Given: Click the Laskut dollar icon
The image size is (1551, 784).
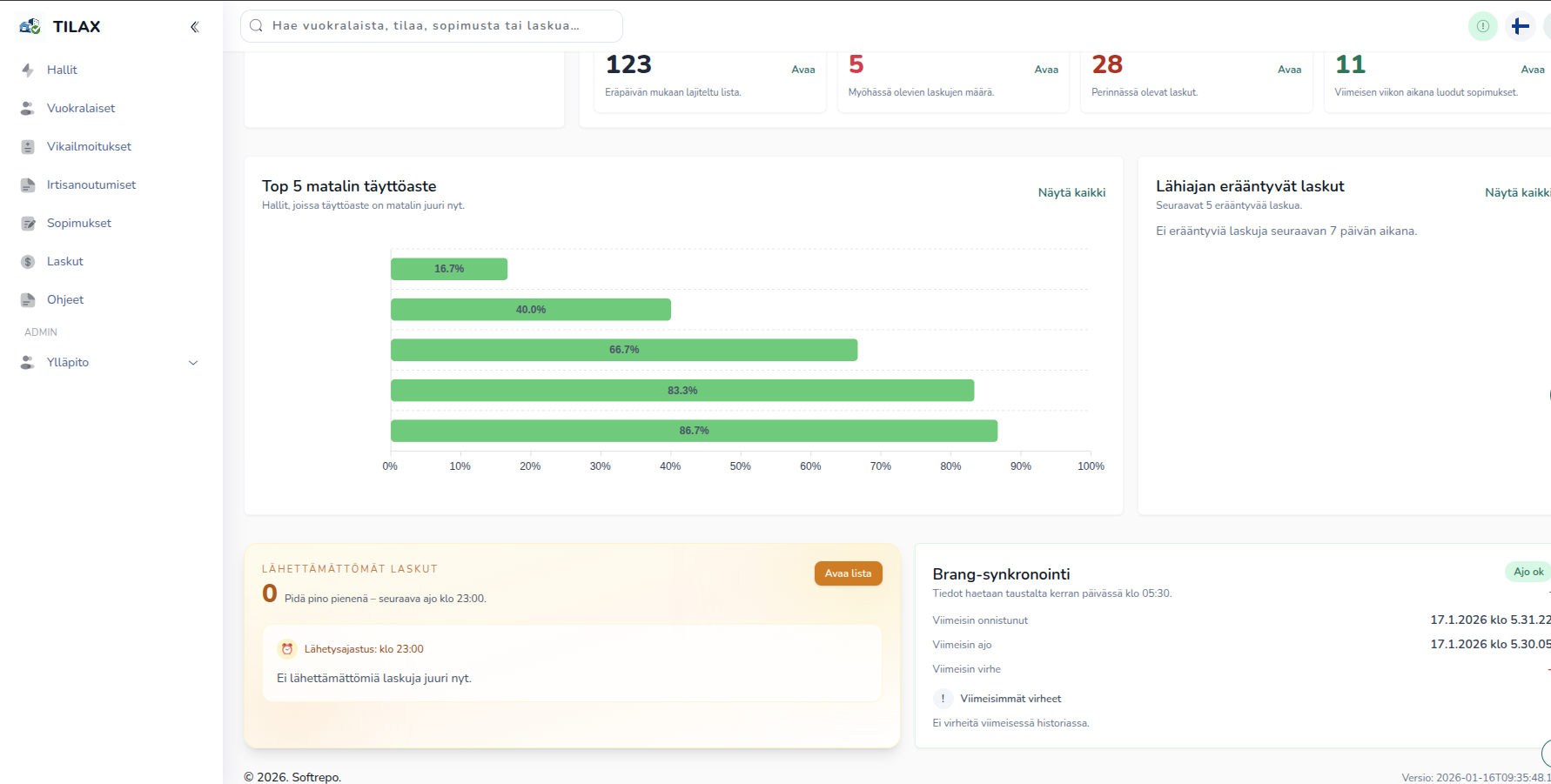Looking at the screenshot, I should click(x=28, y=261).
